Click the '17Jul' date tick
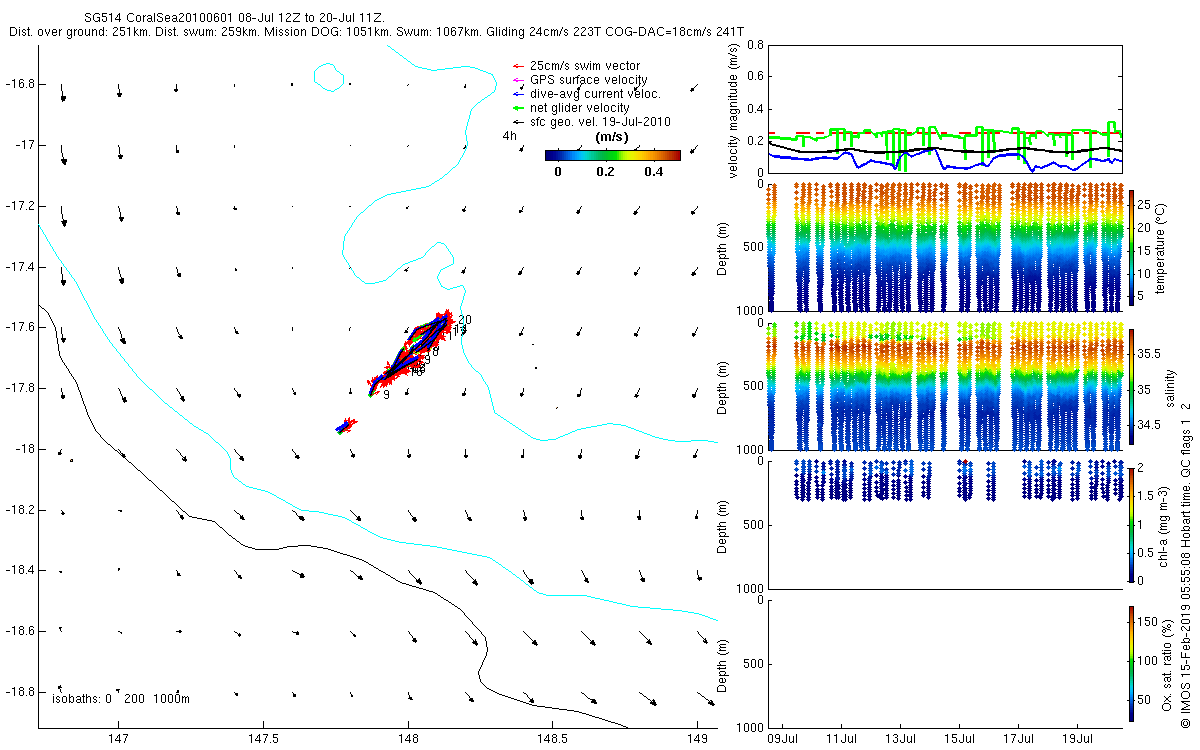Screen dimensions: 1200x750 [1019, 739]
